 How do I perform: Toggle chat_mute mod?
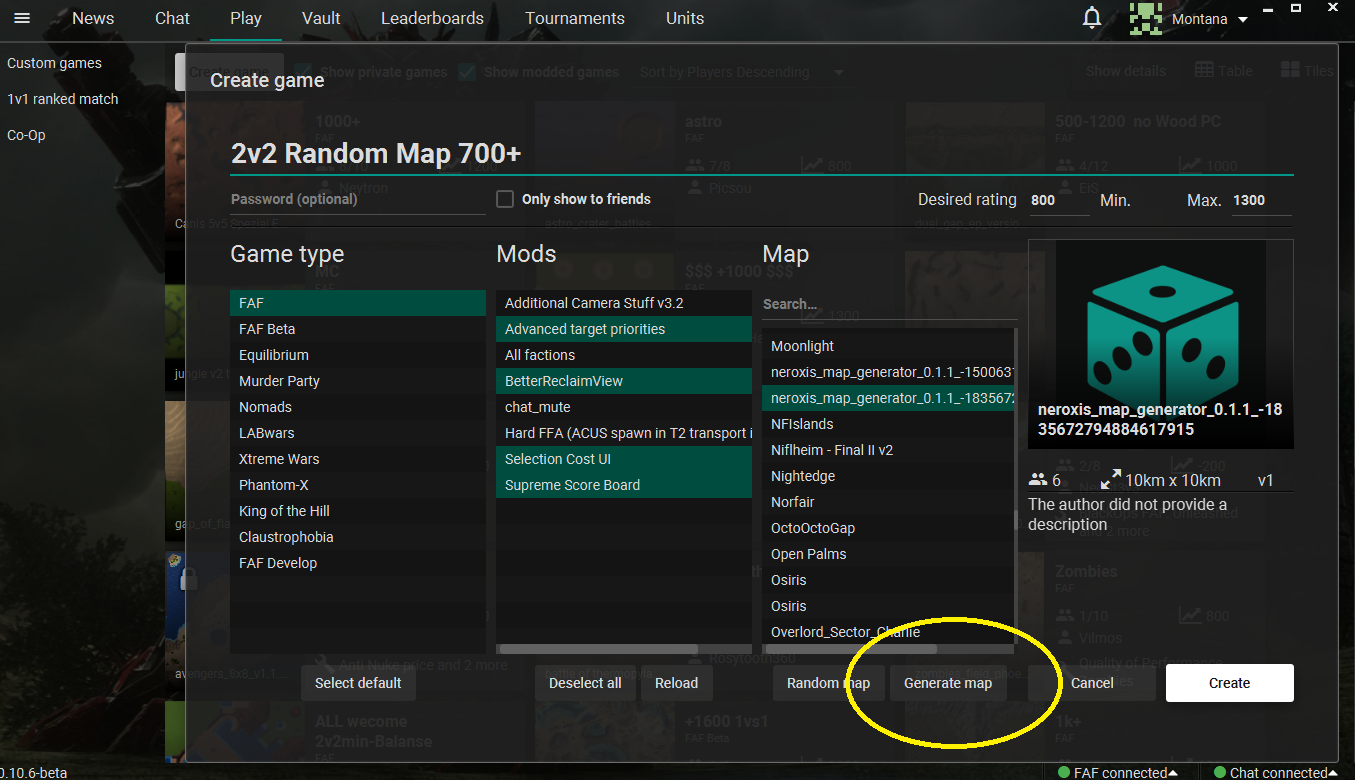[x=624, y=407]
